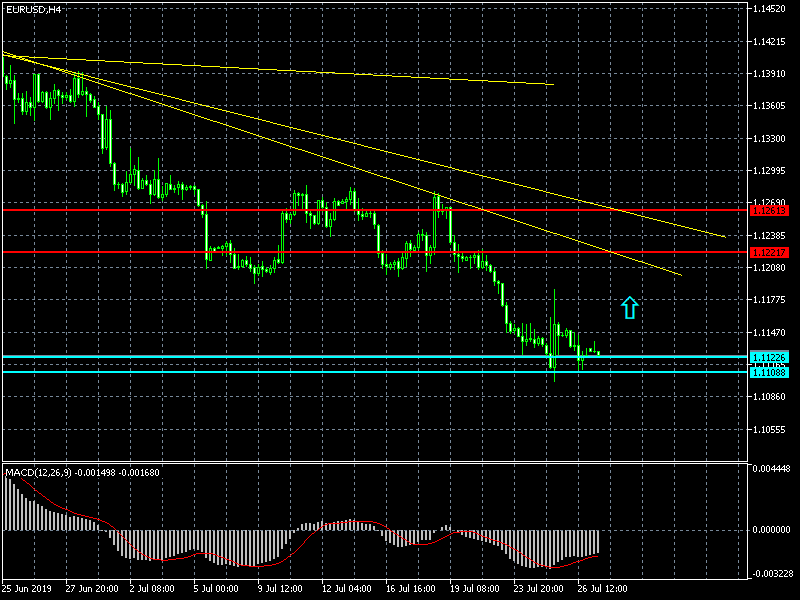Image resolution: width=800 pixels, height=600 pixels.
Task: Select the red 1.12613 price label
Action: tap(769, 210)
